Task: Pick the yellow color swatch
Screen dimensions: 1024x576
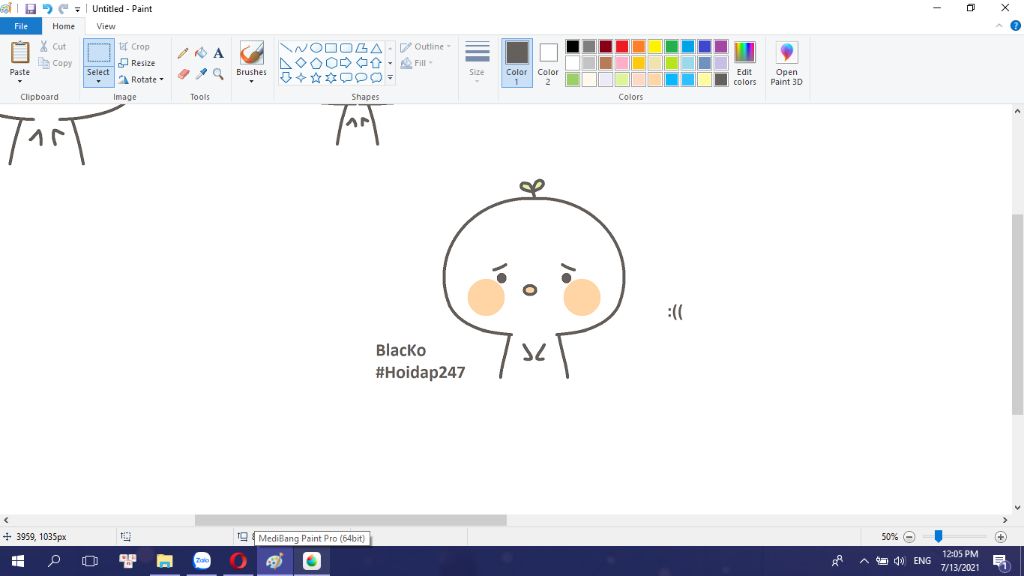Action: (x=655, y=46)
